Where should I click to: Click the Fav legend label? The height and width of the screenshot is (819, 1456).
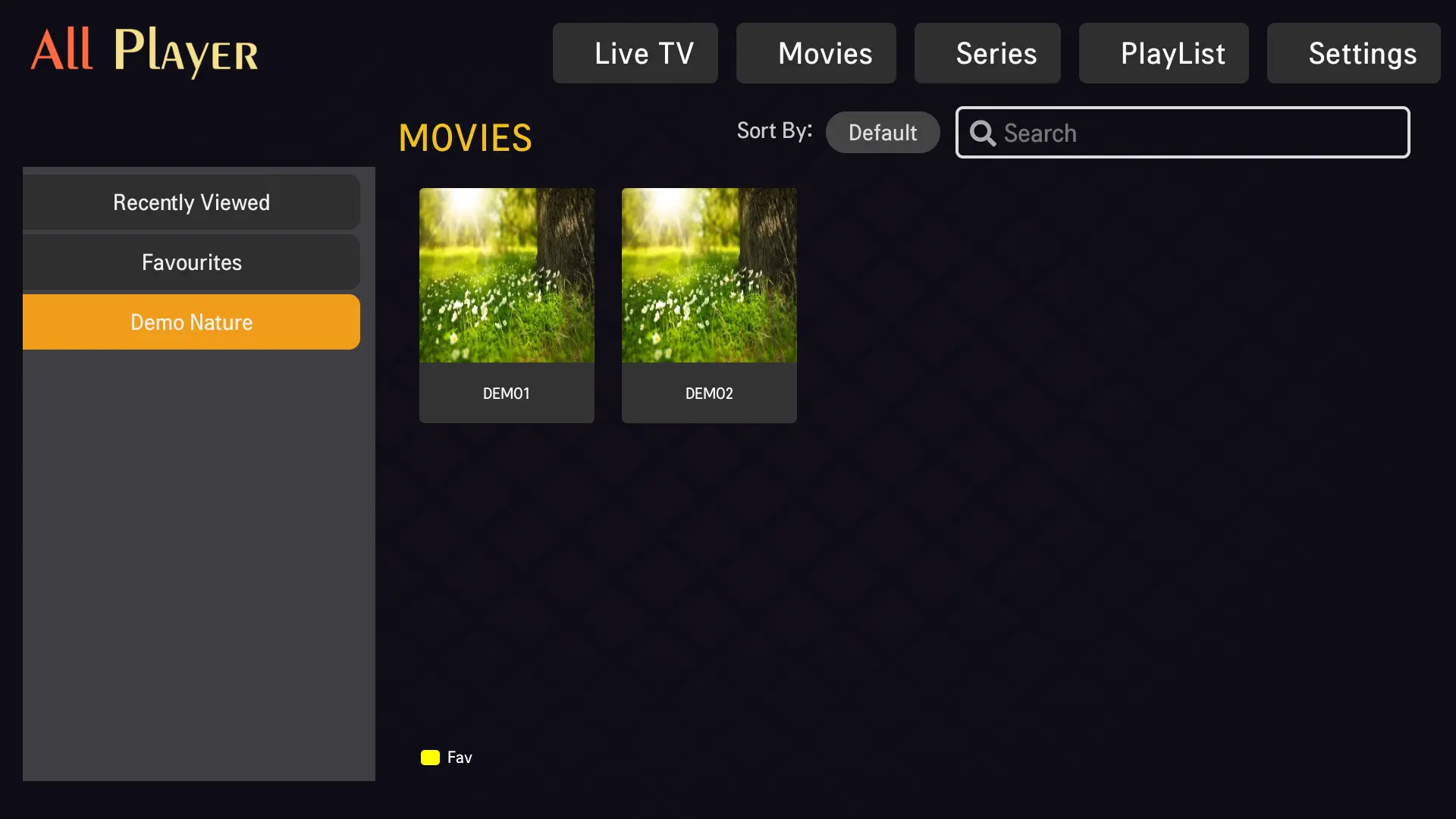pos(460,758)
